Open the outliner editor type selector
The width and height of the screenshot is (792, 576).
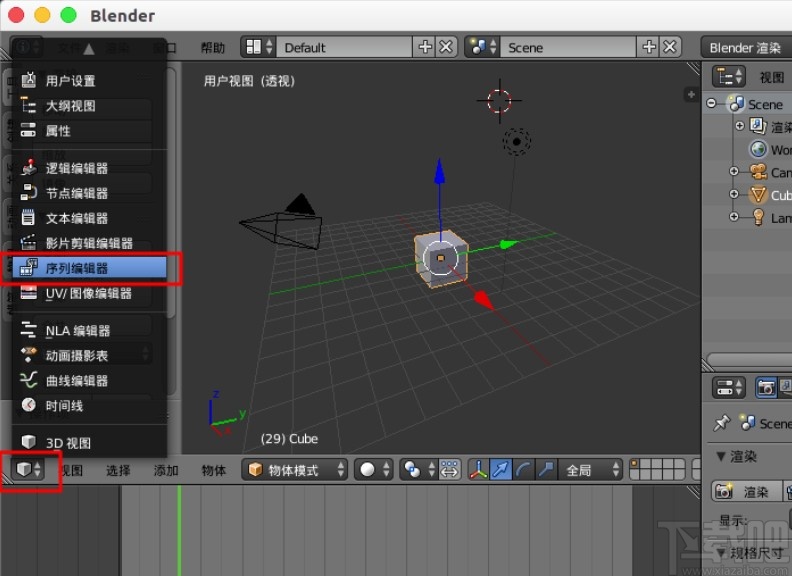tap(729, 77)
